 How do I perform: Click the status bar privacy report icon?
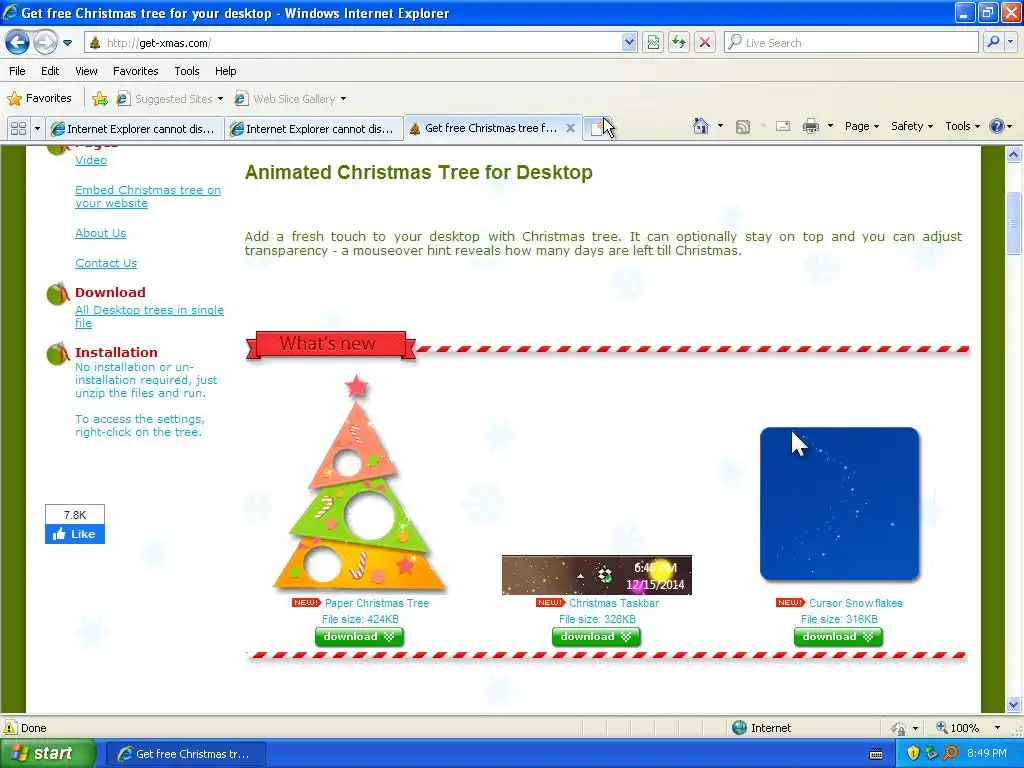(899, 728)
